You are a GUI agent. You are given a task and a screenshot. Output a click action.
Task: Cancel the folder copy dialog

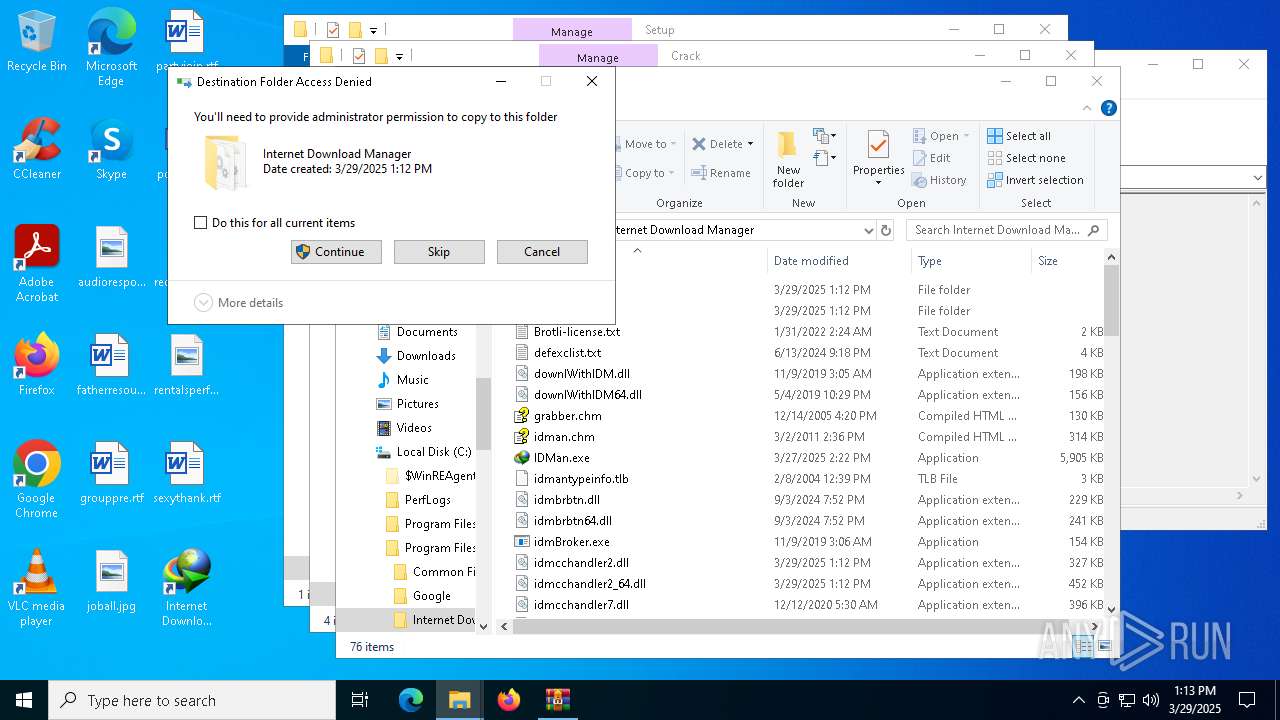point(542,252)
